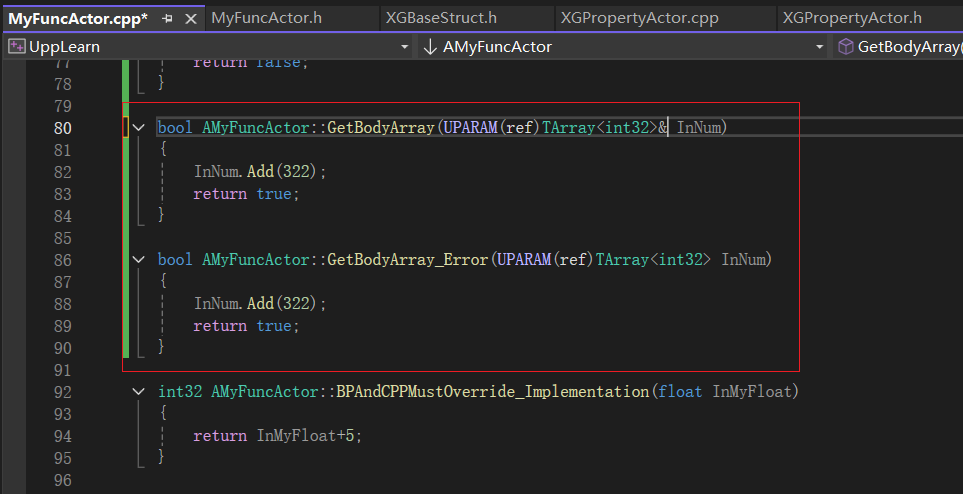Open the XGBaseStruct.h tab
This screenshot has height=494, width=963.
click(441, 18)
